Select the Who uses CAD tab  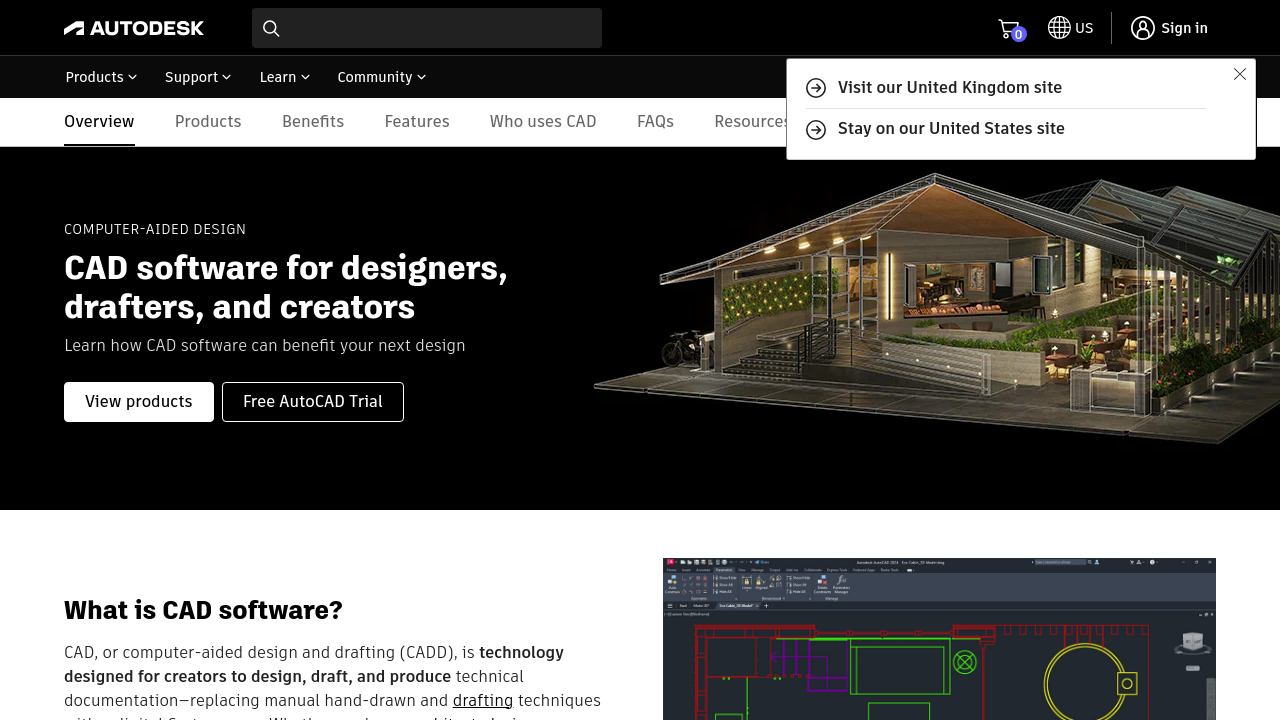click(x=543, y=122)
